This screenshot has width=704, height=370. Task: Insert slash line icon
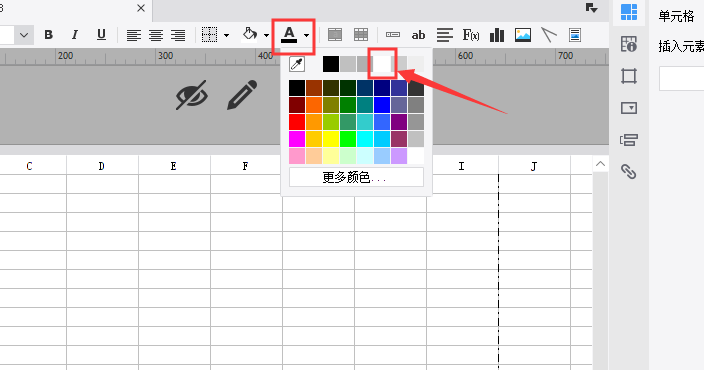(549, 35)
